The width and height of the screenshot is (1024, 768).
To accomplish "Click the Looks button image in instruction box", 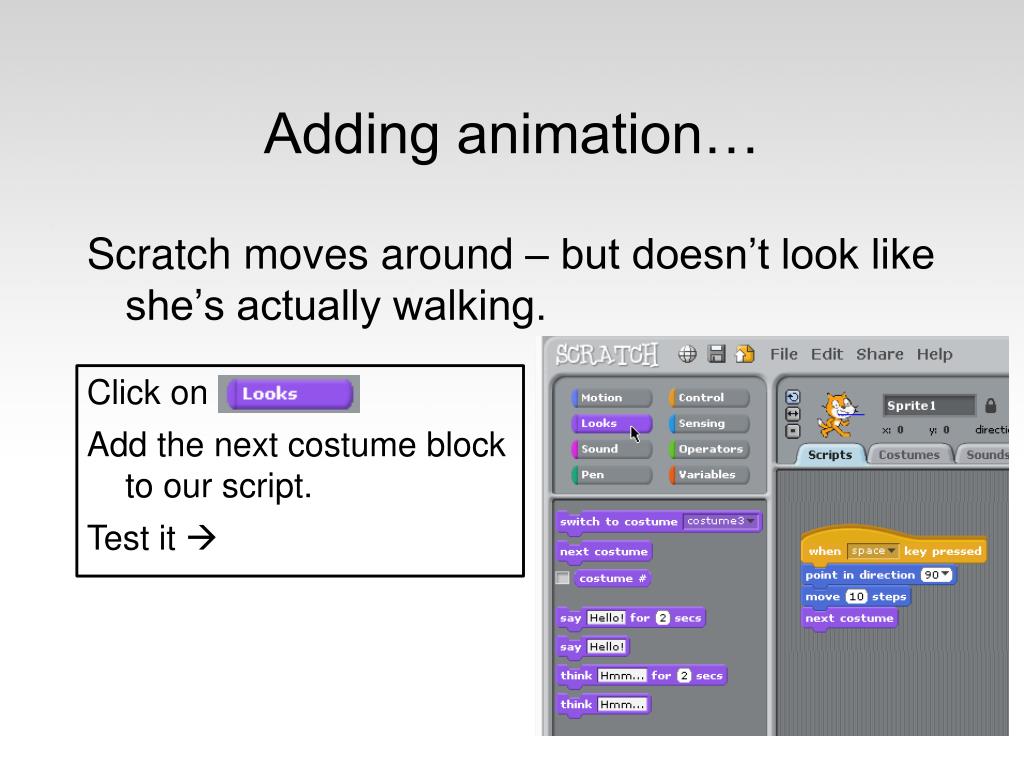I will click(289, 394).
